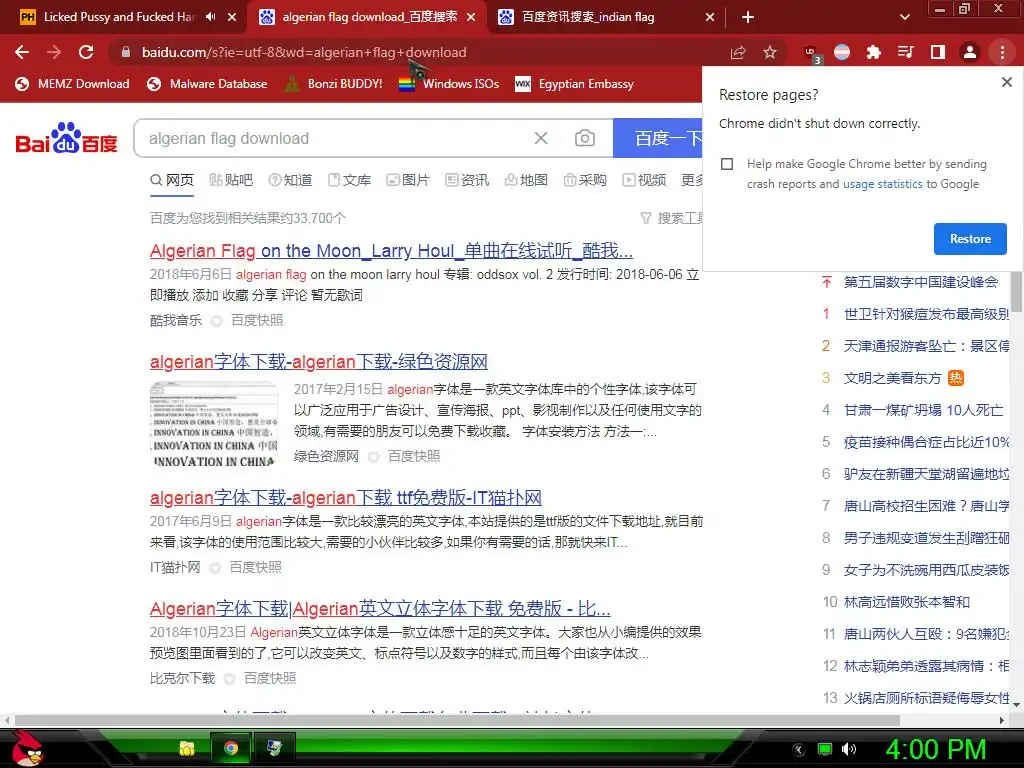Screen dimensions: 1024x768
Task: Select the 地图 search category
Action: [526, 180]
